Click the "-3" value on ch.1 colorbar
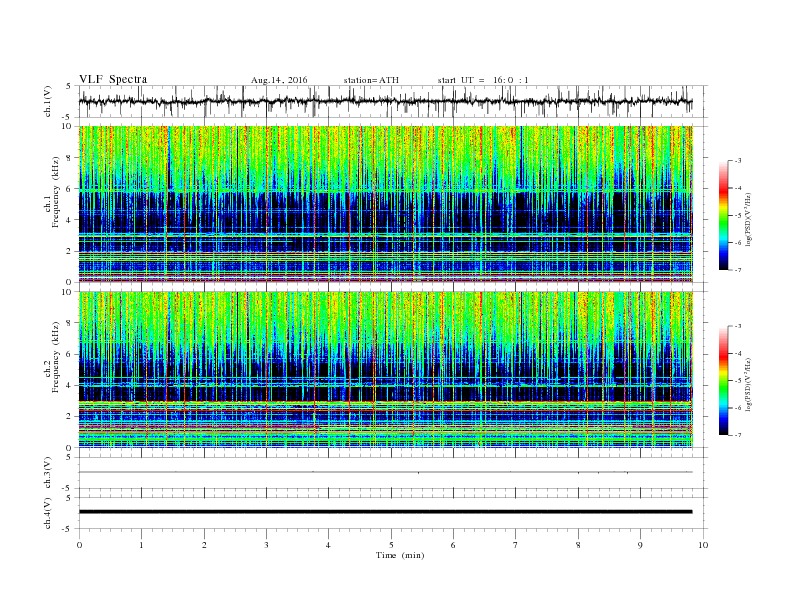The height and width of the screenshot is (612, 792). [x=737, y=161]
